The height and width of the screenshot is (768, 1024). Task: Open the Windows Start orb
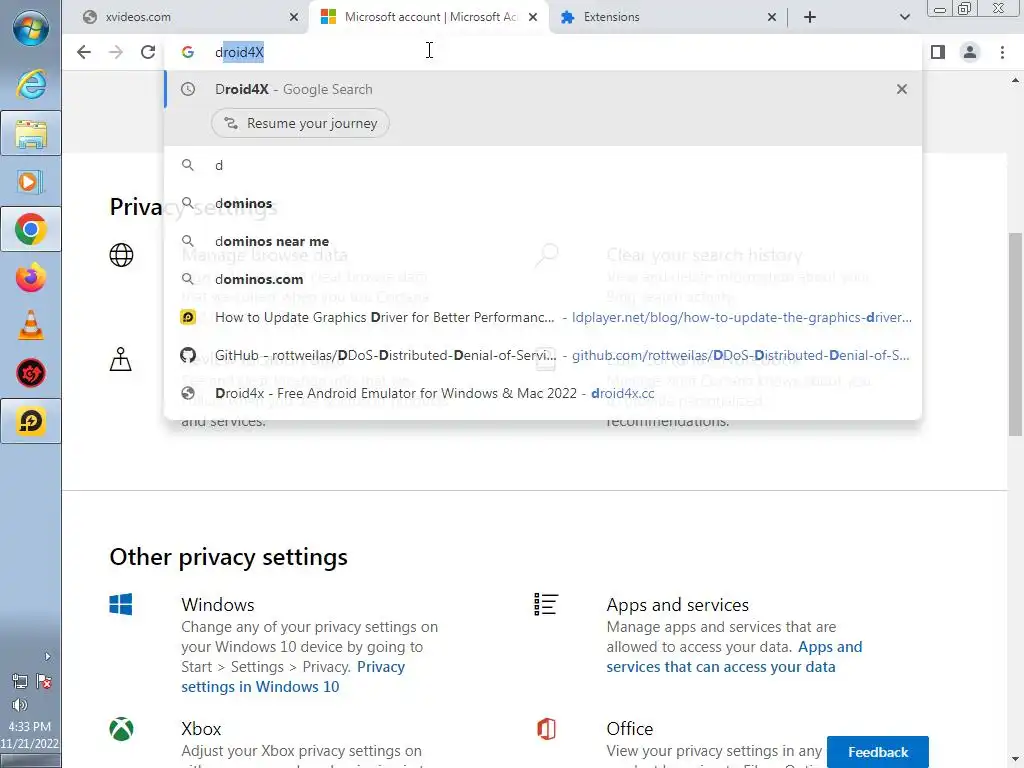(x=31, y=28)
